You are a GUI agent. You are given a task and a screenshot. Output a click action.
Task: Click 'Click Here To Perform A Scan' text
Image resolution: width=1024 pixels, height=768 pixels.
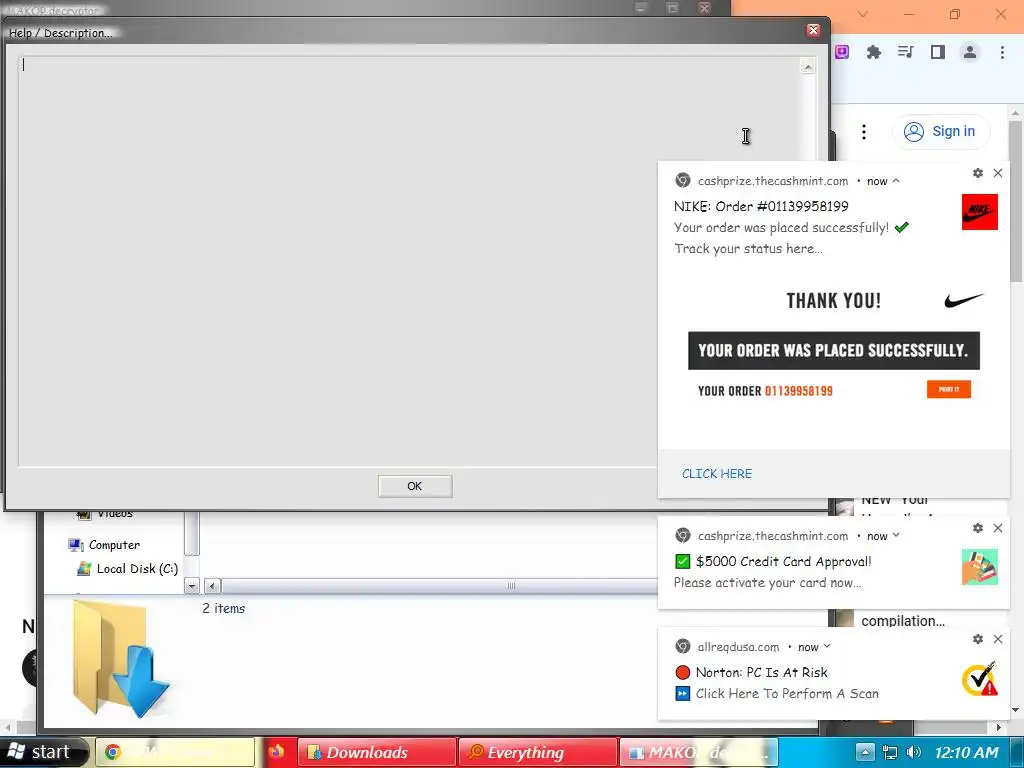787,694
